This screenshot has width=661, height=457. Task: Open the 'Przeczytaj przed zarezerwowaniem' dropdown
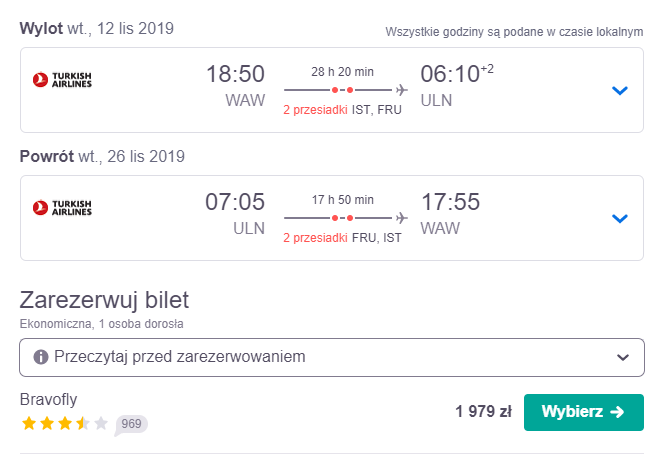[x=332, y=357]
